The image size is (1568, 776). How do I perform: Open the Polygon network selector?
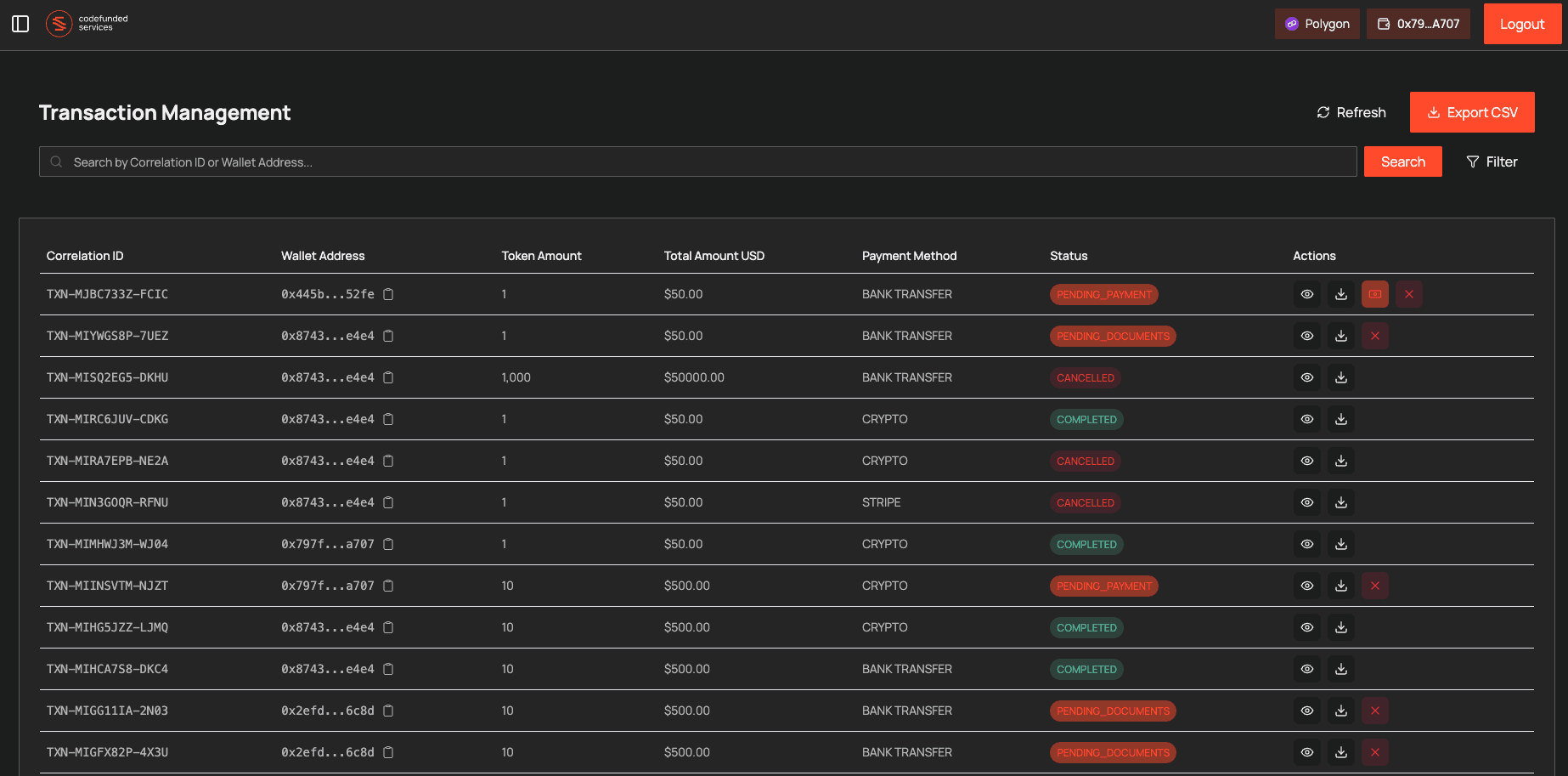[x=1317, y=24]
